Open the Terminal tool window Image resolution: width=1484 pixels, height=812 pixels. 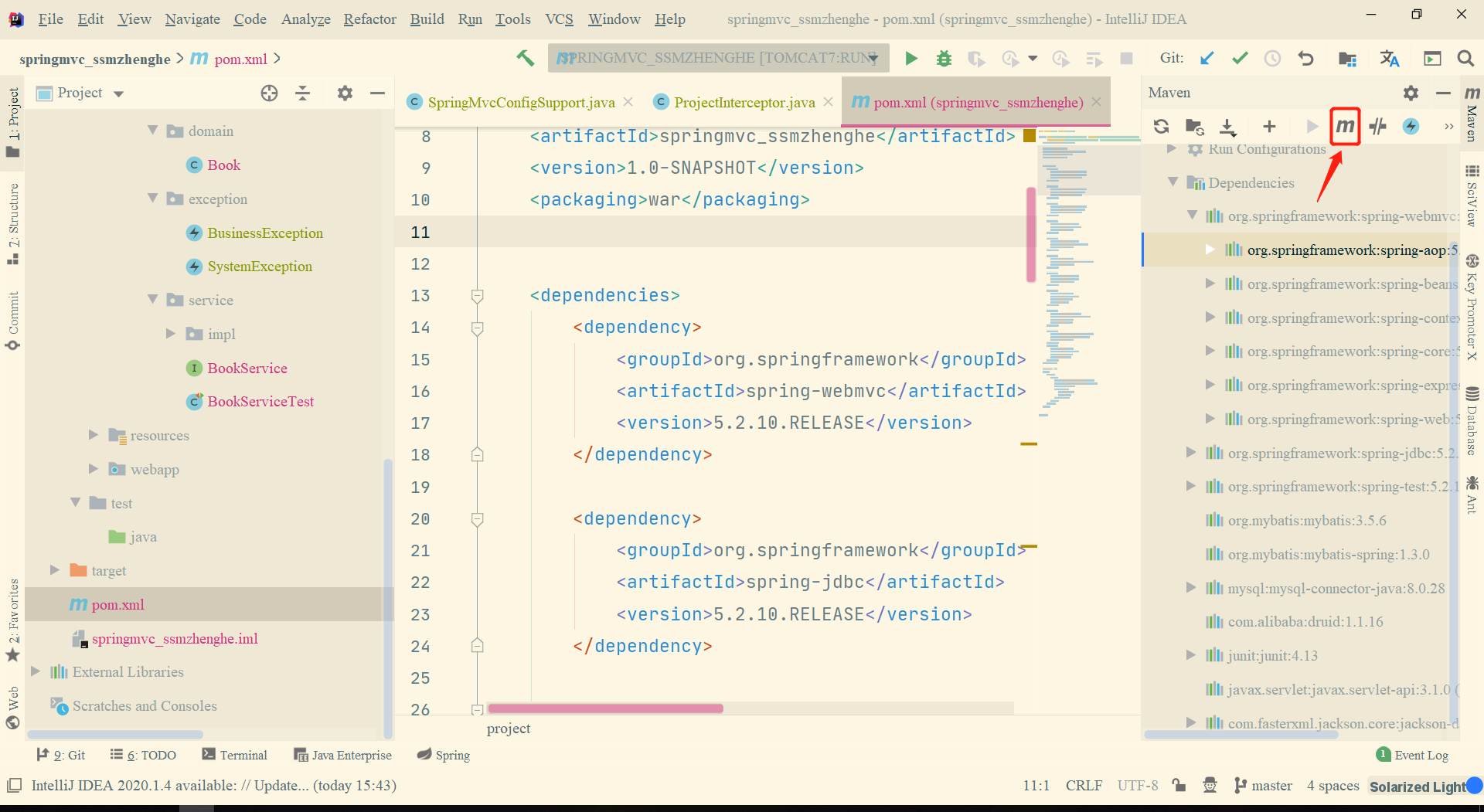[234, 755]
